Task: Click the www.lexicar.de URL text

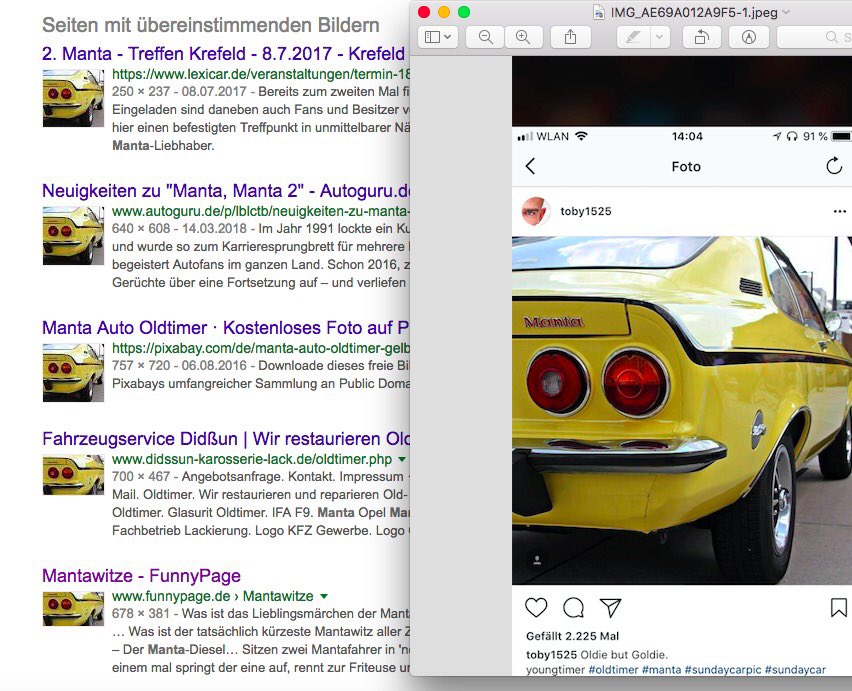Action: point(261,74)
